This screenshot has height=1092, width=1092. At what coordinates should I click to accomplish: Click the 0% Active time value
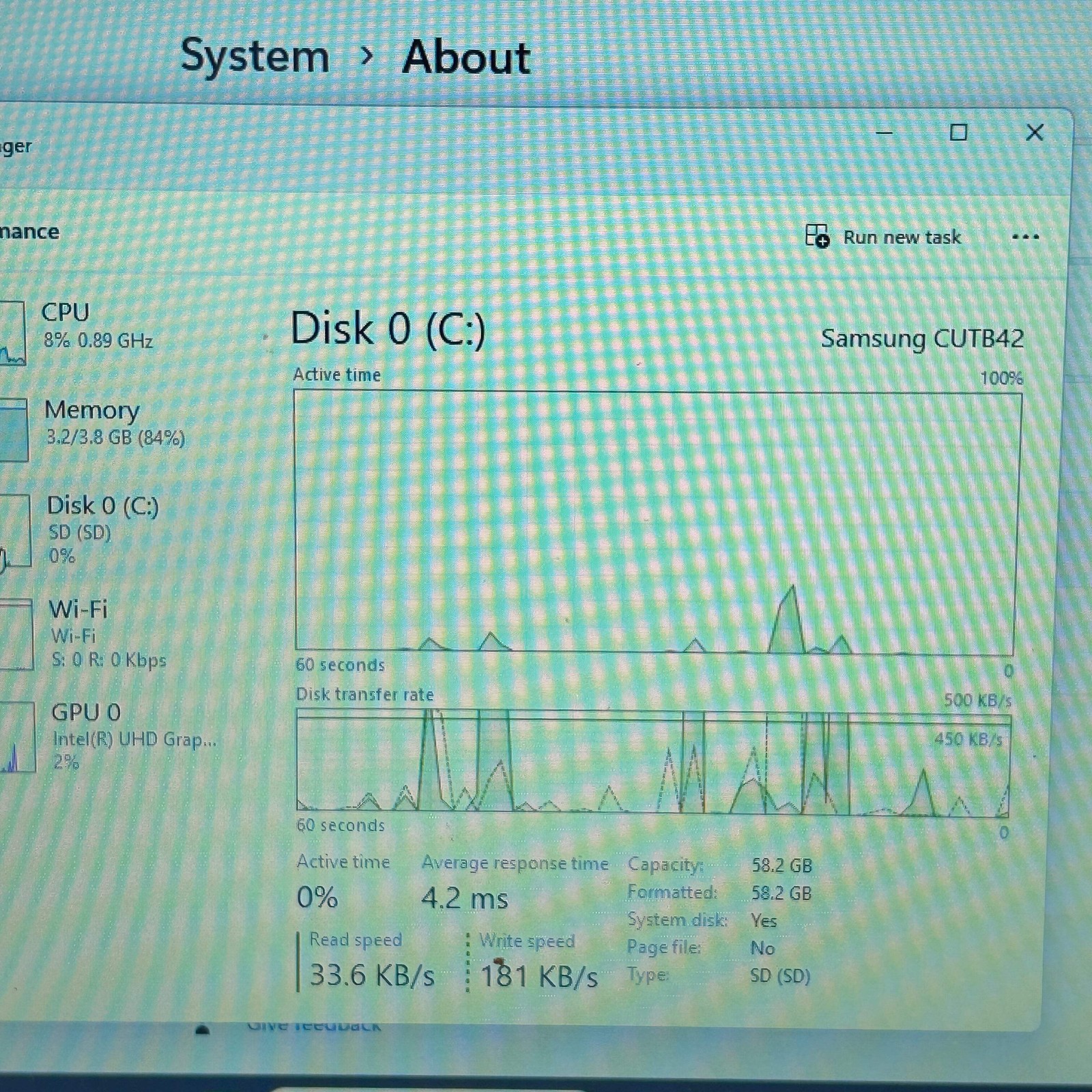[x=317, y=897]
